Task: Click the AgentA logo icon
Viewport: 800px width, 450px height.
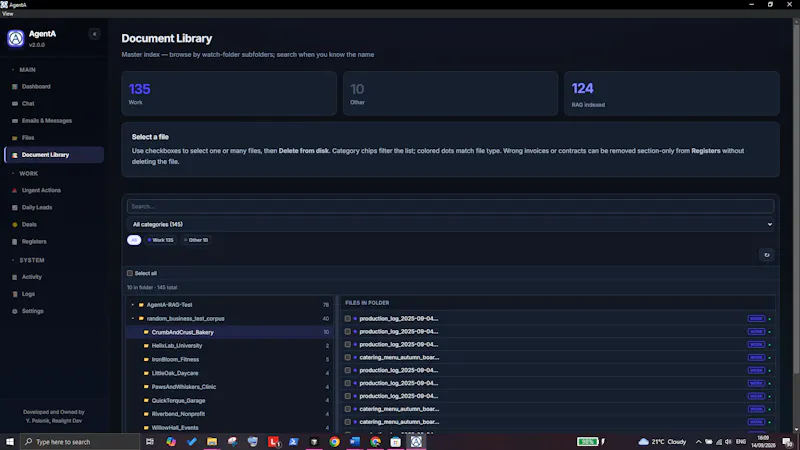Action: [x=16, y=38]
